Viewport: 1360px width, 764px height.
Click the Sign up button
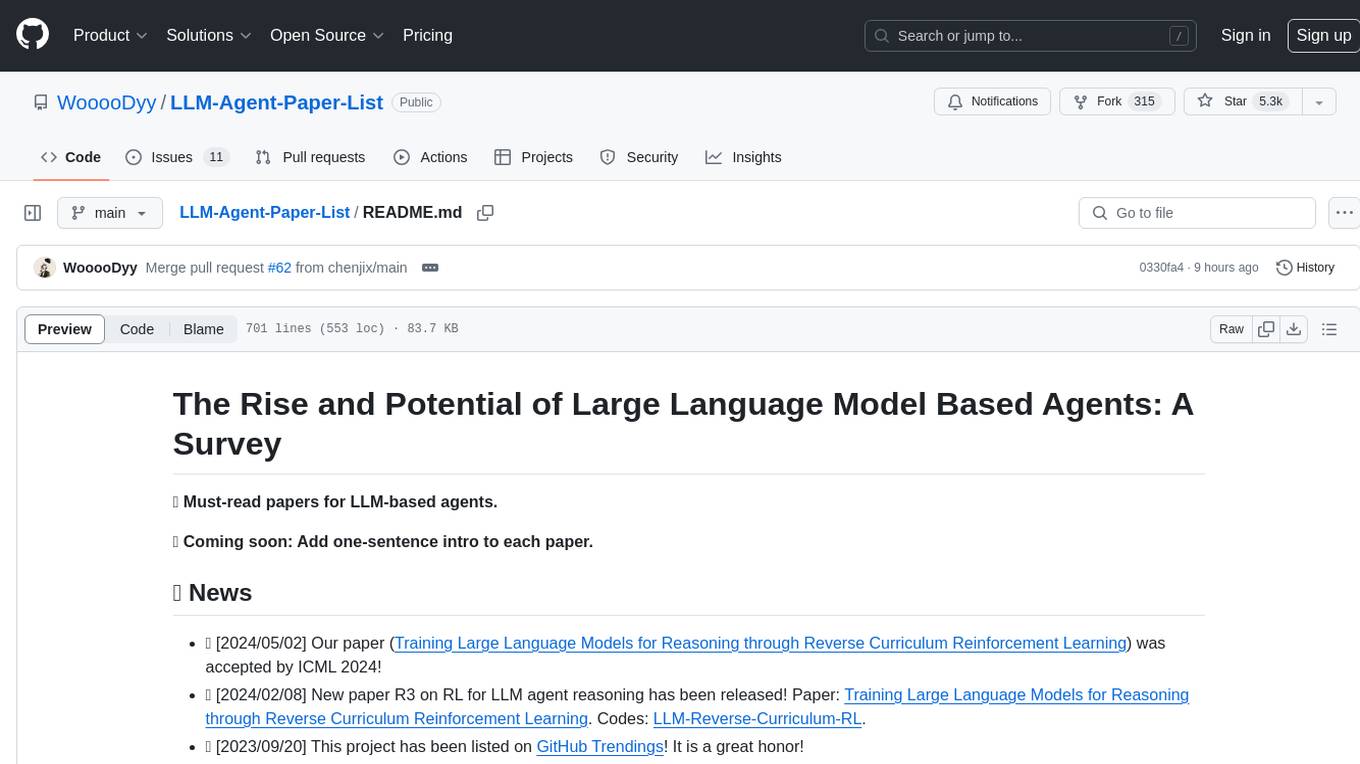coord(1323,35)
